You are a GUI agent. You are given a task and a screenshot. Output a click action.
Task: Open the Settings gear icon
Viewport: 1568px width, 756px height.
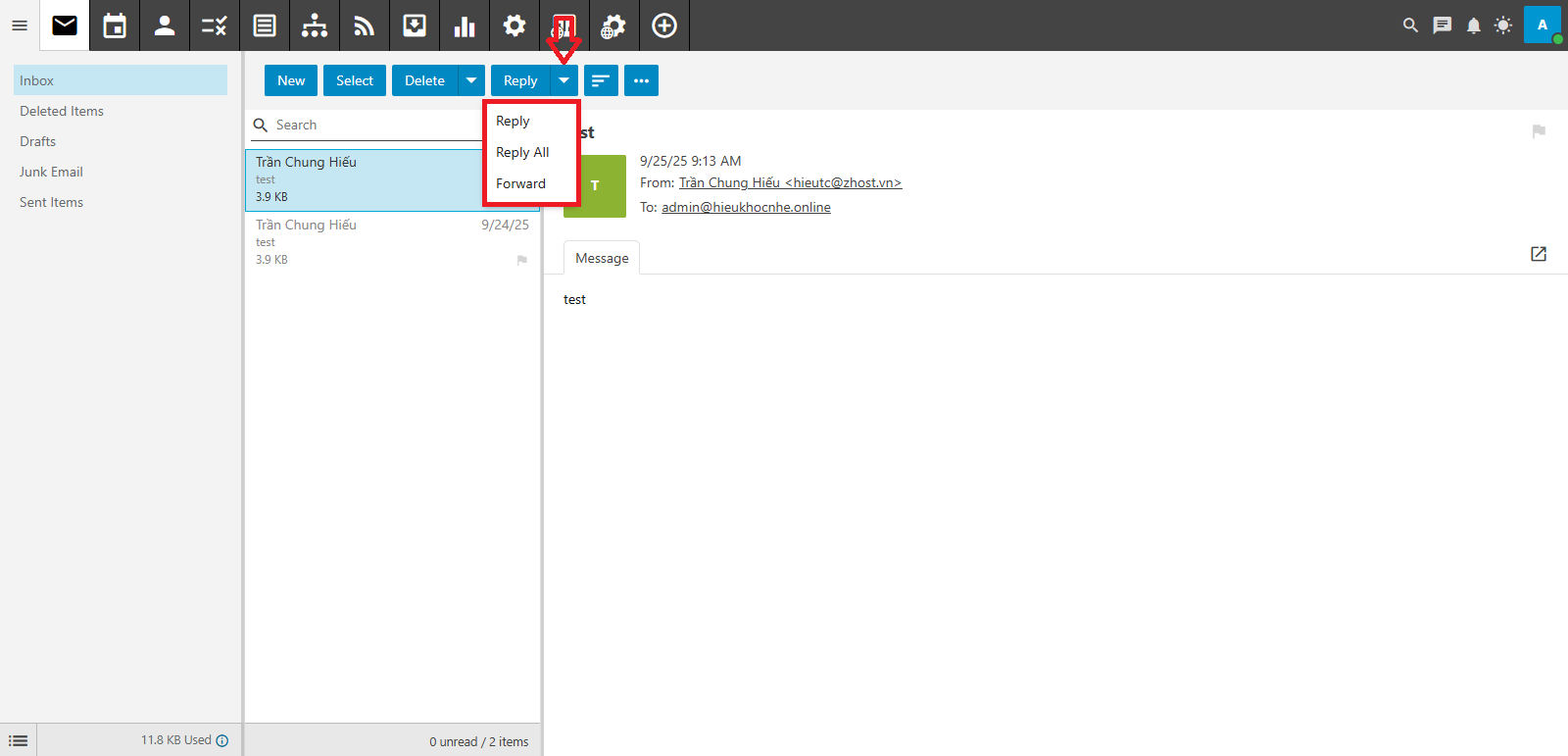click(514, 25)
